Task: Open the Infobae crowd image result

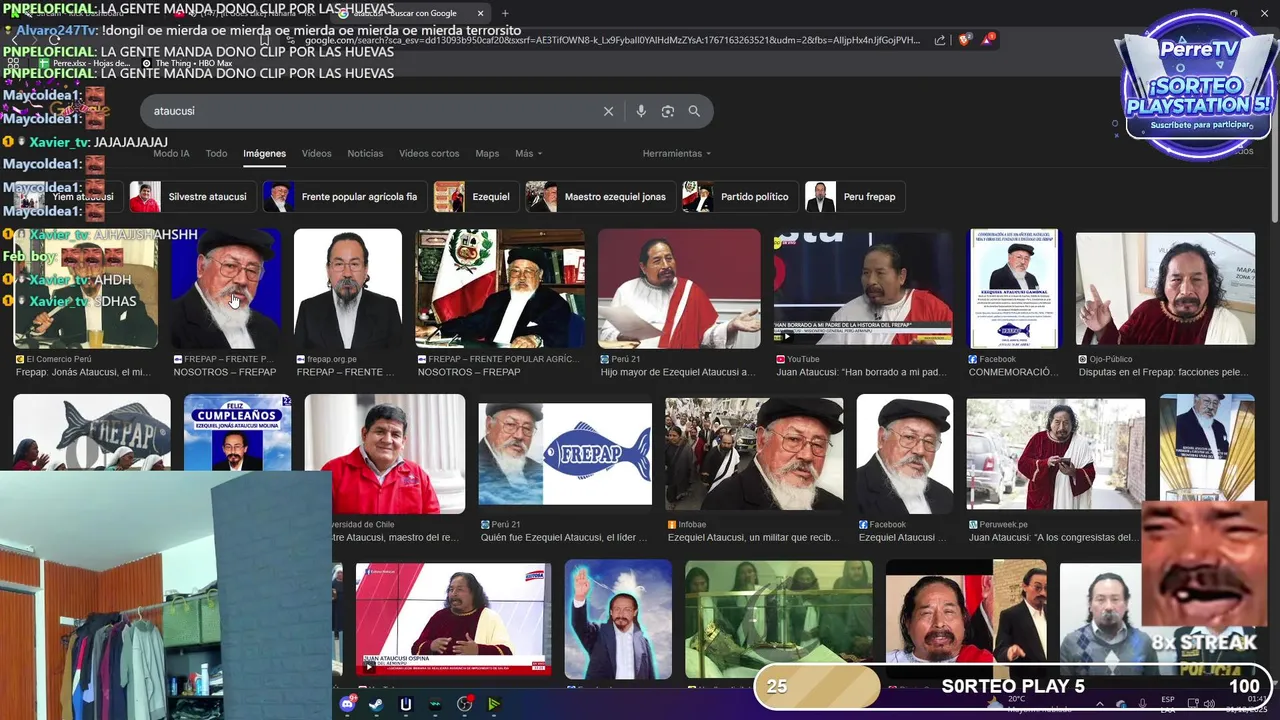Action: [x=755, y=453]
